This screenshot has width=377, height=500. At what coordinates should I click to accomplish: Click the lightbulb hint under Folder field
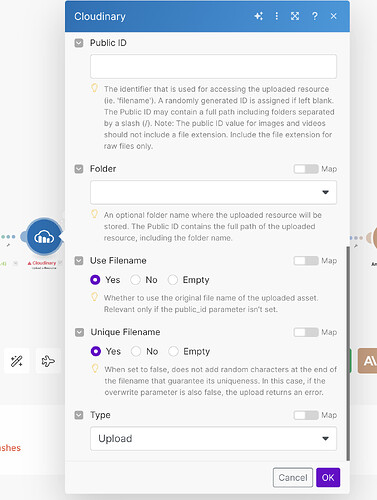coord(95,214)
